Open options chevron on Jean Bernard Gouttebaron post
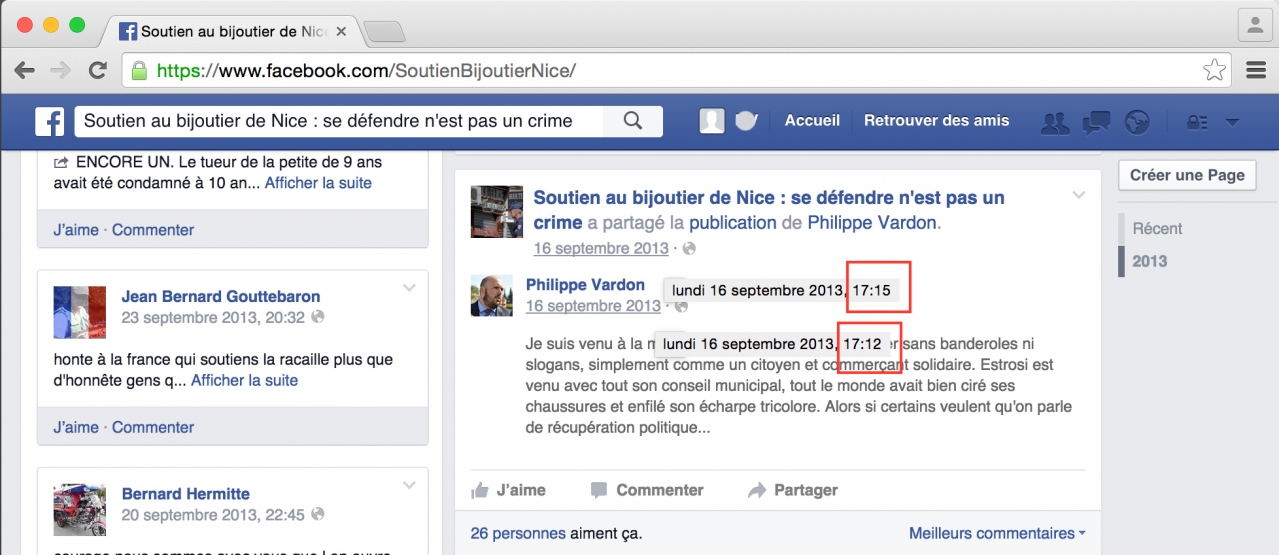 409,288
